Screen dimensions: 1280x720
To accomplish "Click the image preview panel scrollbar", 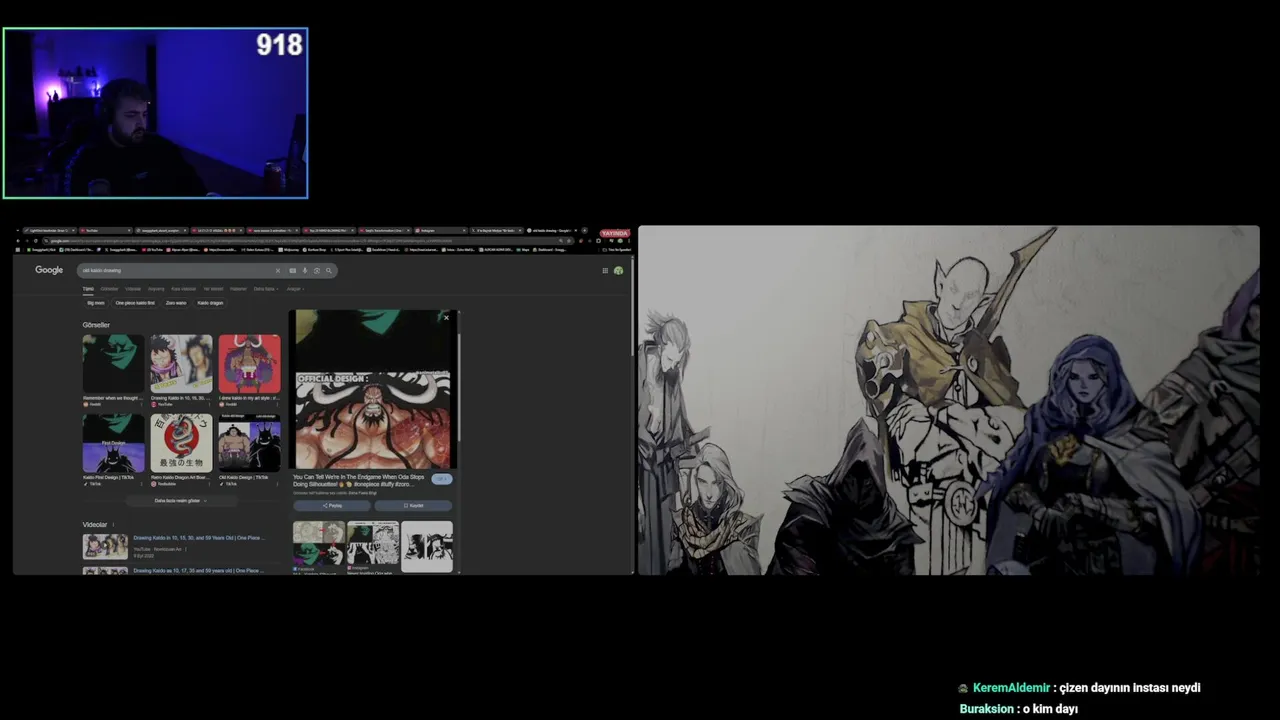I will tap(458, 390).
